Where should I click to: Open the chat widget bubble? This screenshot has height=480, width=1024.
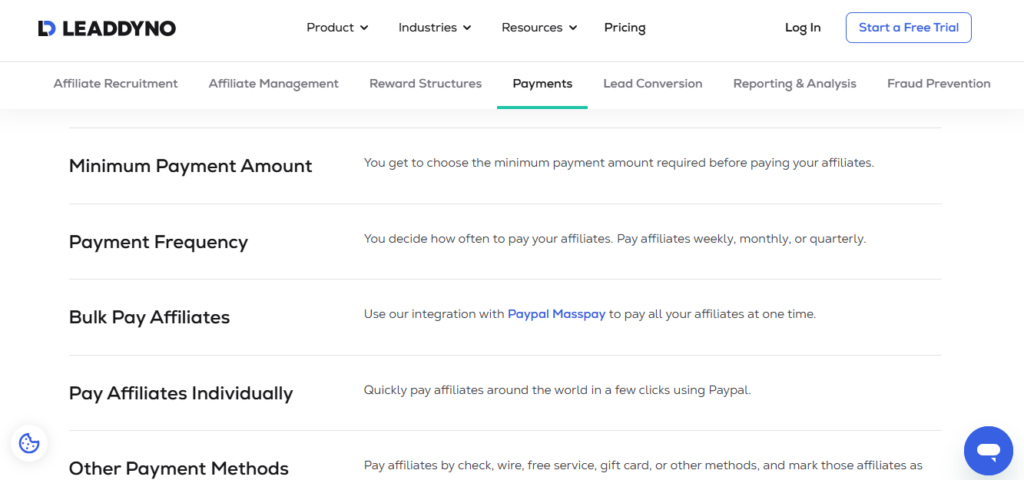[x=988, y=451]
